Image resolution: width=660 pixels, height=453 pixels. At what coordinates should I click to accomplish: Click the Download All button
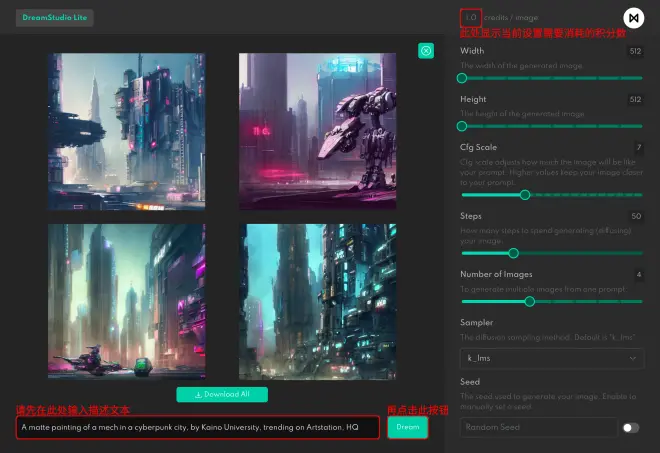click(x=222, y=394)
